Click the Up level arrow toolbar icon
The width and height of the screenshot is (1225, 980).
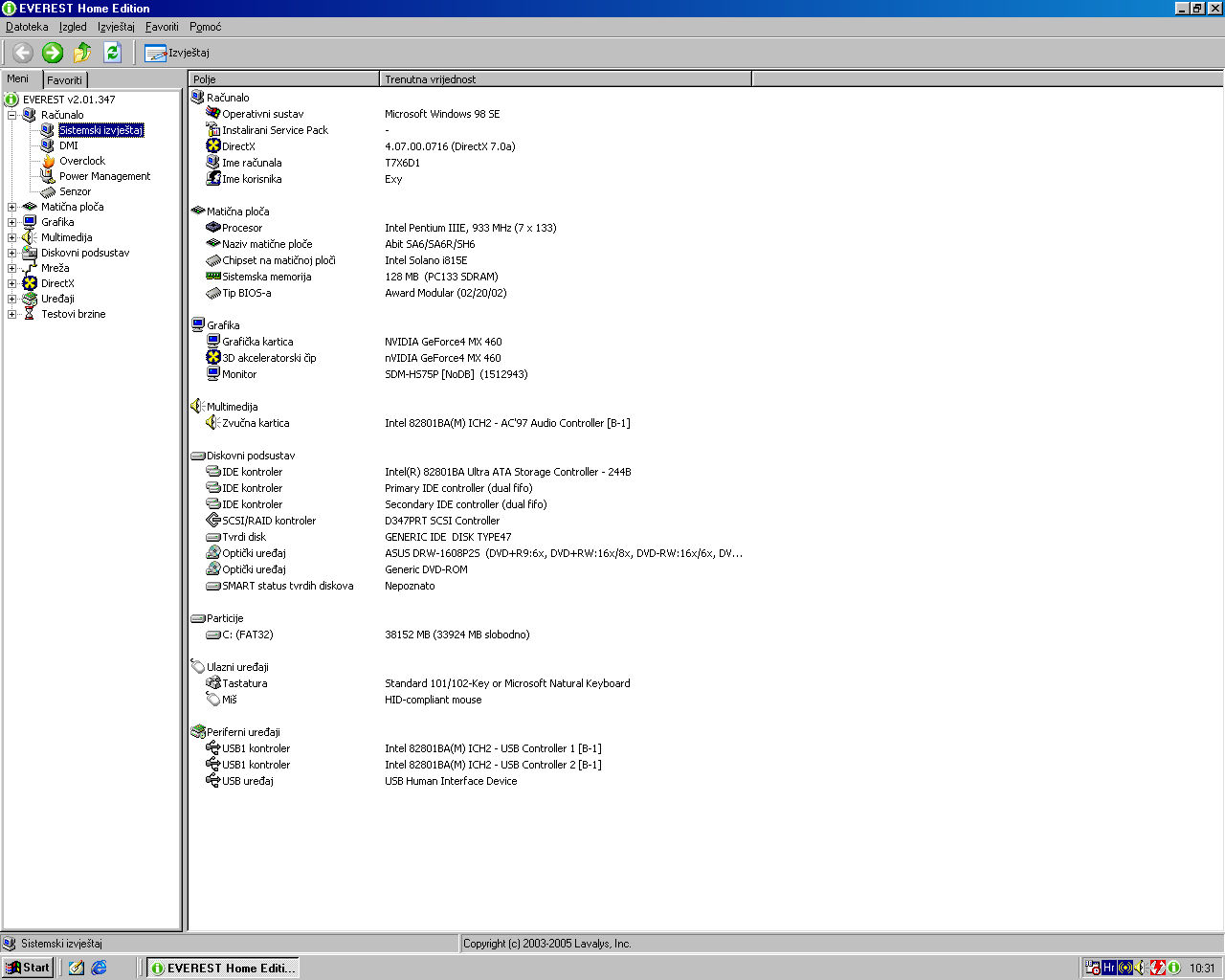(82, 53)
